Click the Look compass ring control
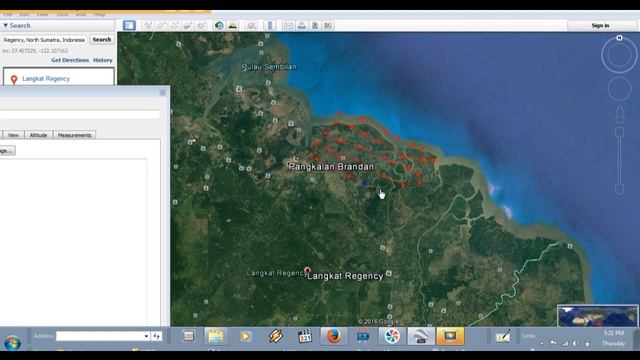 pos(619,55)
